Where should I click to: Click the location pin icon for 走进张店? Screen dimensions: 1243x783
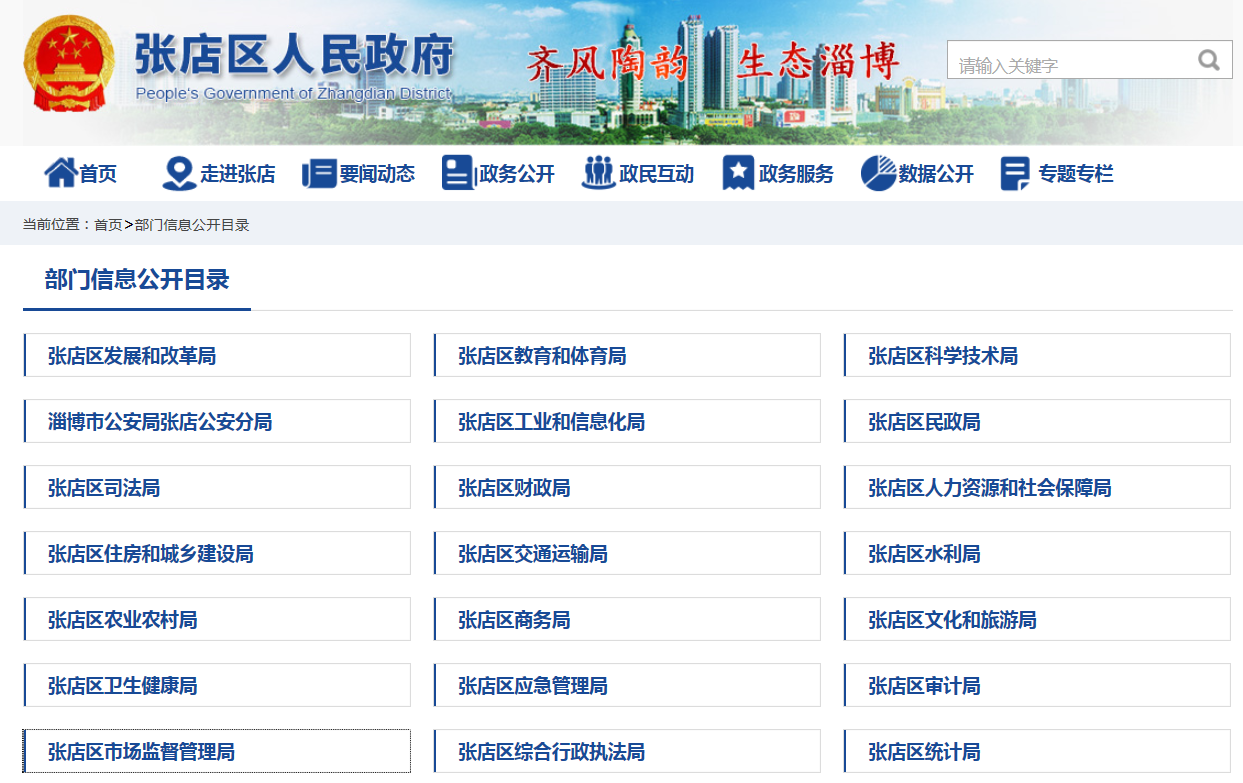pos(179,173)
